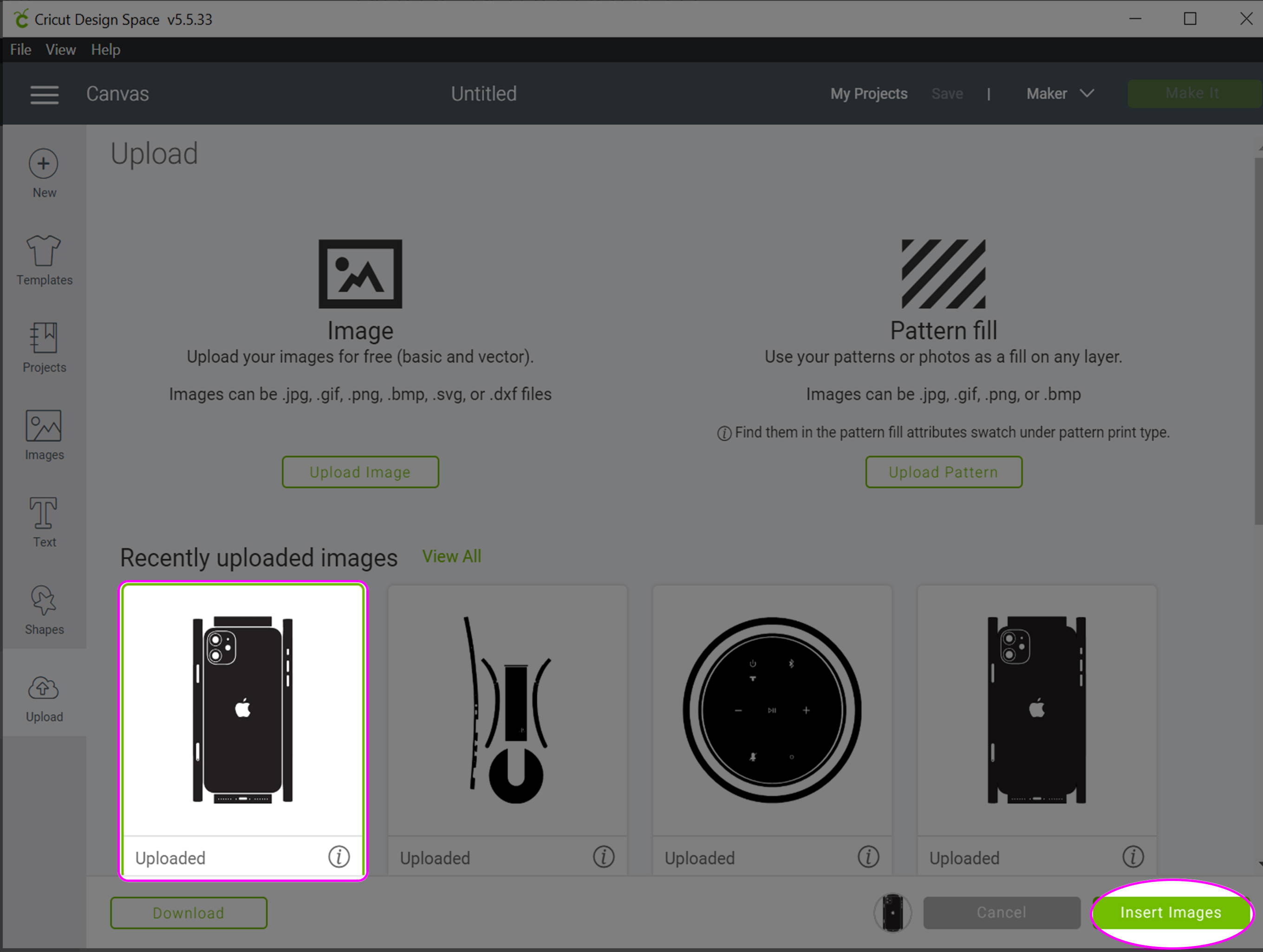Click the Canvas label in header
This screenshot has width=1263, height=952.
tap(117, 94)
